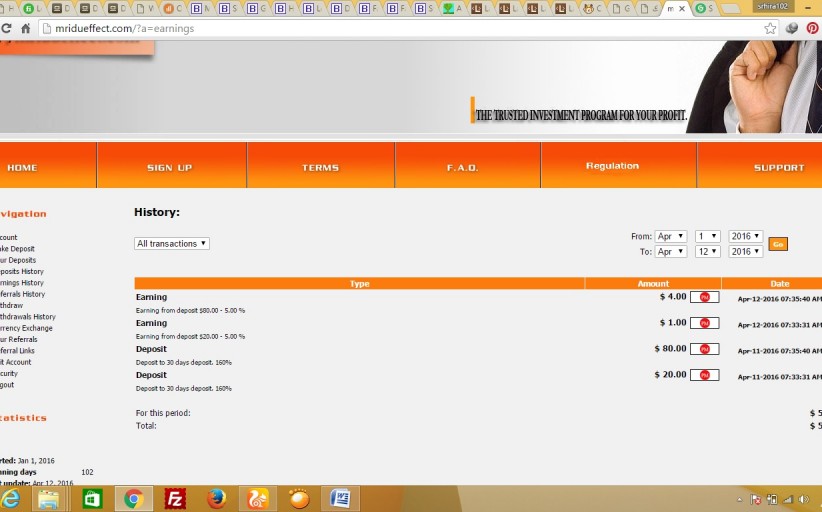The image size is (822, 512).
Task: Open the From month dropdown
Action: [670, 236]
